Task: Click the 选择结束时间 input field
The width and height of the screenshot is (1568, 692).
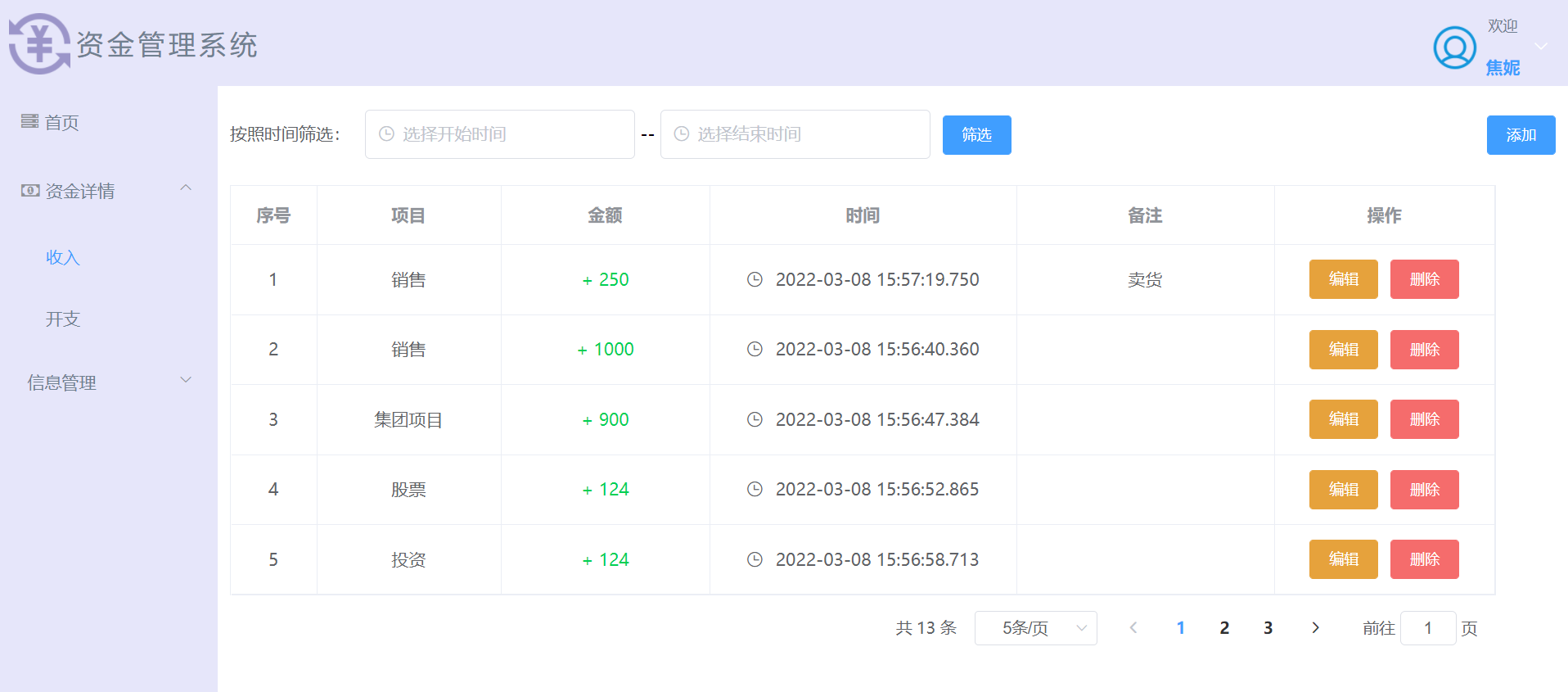Action: [x=795, y=134]
